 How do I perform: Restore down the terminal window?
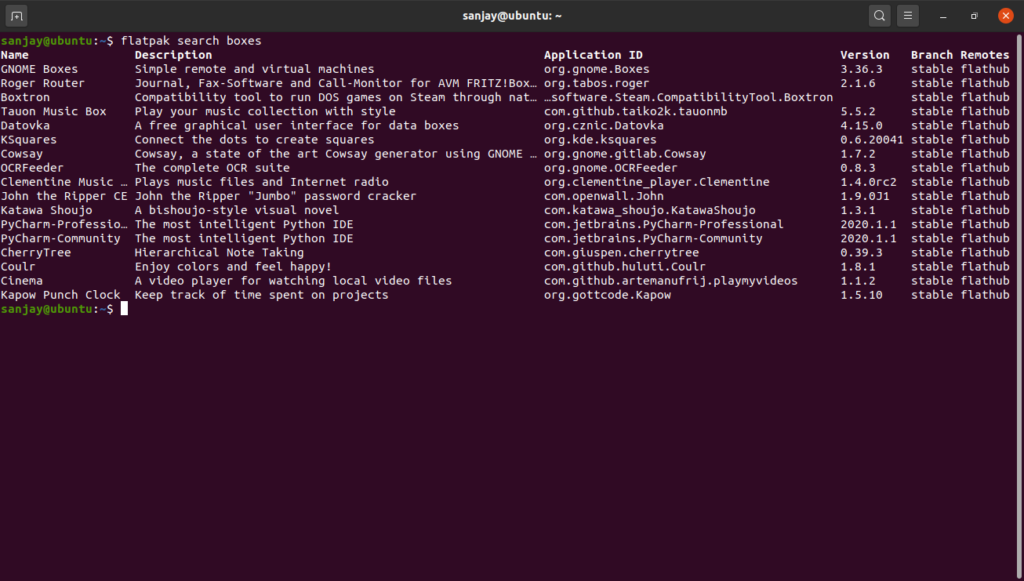tap(973, 15)
